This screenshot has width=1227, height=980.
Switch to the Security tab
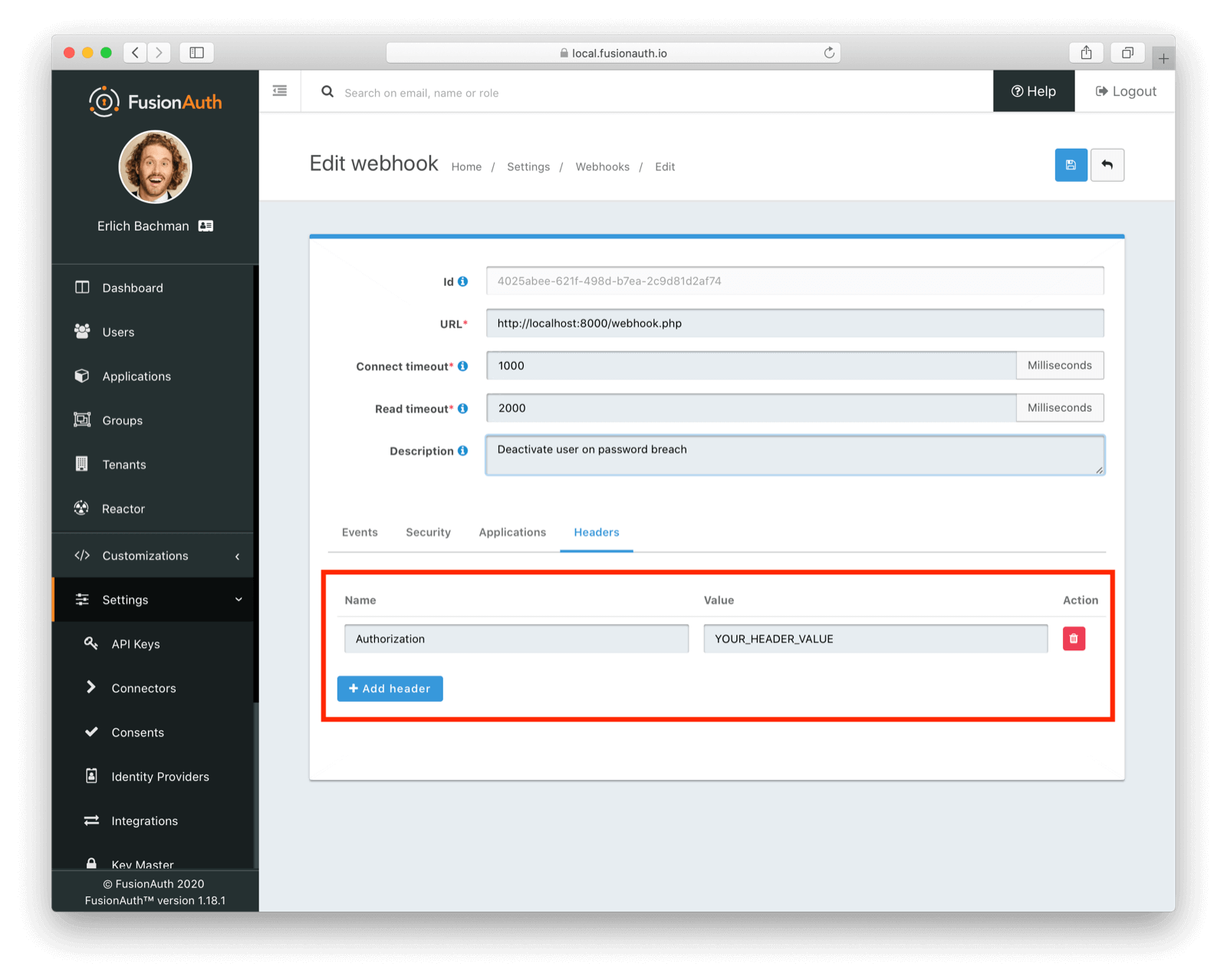coord(428,532)
